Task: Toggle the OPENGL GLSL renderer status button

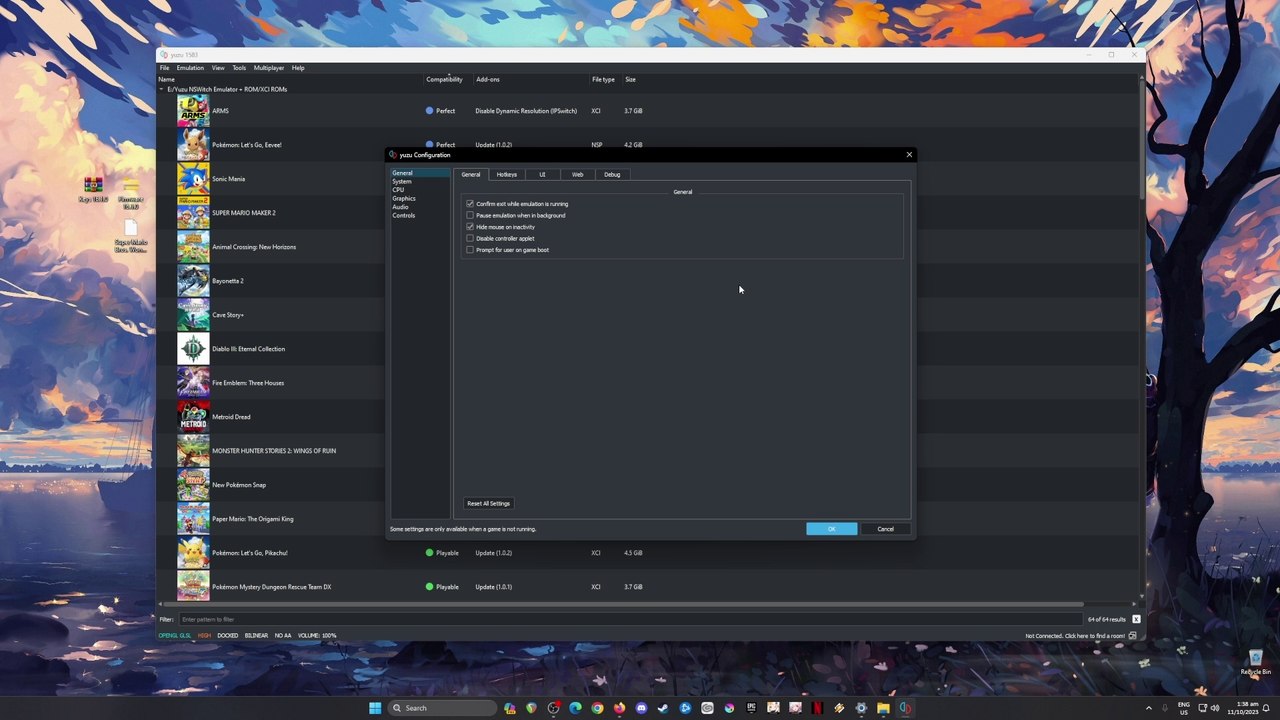Action: pyautogui.click(x=175, y=636)
